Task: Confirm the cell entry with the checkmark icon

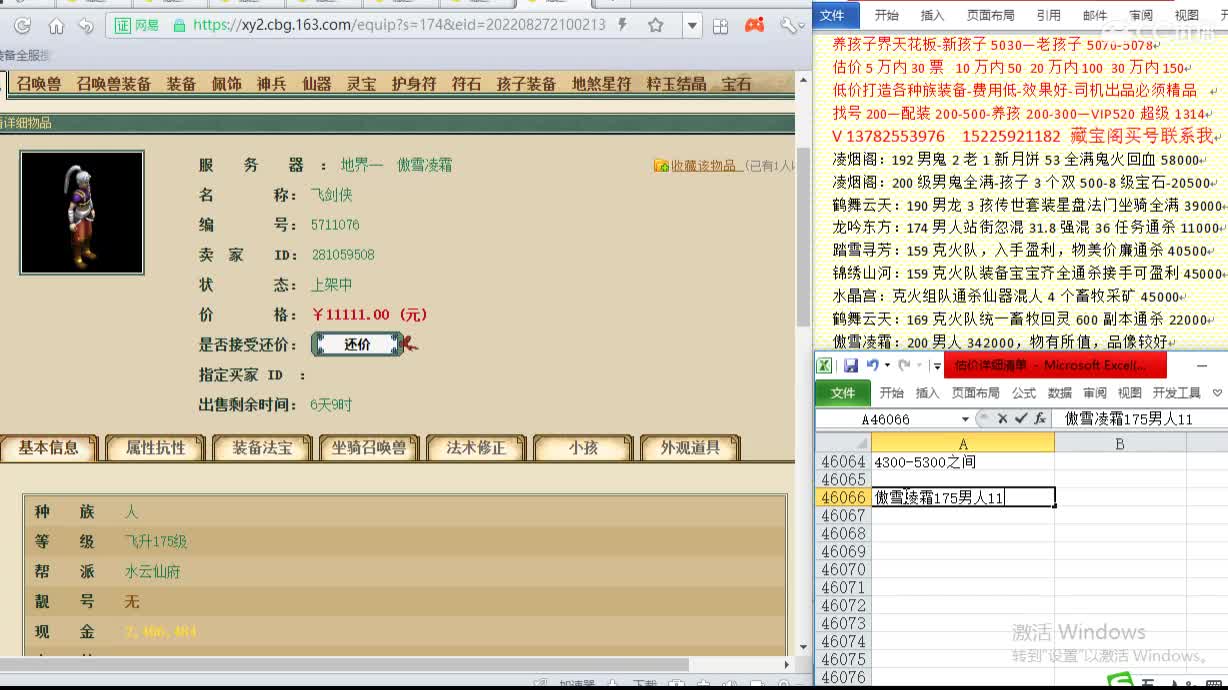Action: coord(1020,419)
